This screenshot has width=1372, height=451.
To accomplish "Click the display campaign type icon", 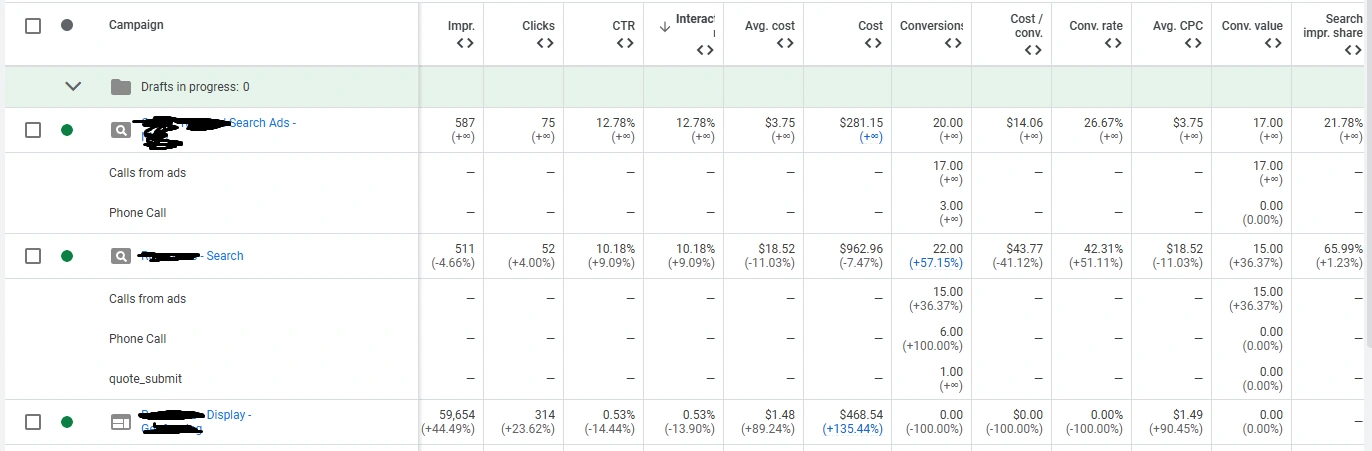I will 120,422.
